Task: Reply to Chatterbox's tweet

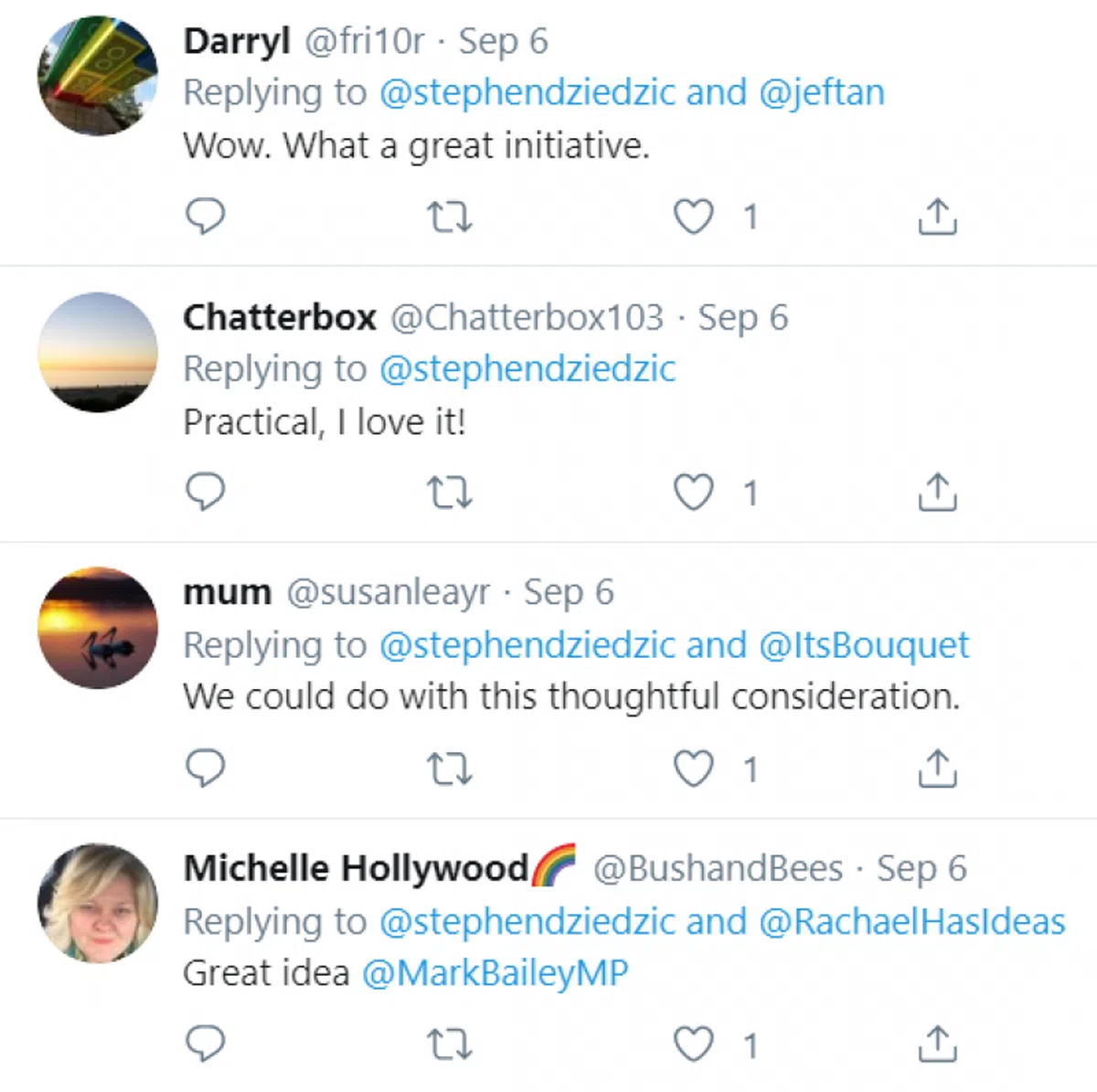Action: tap(205, 492)
